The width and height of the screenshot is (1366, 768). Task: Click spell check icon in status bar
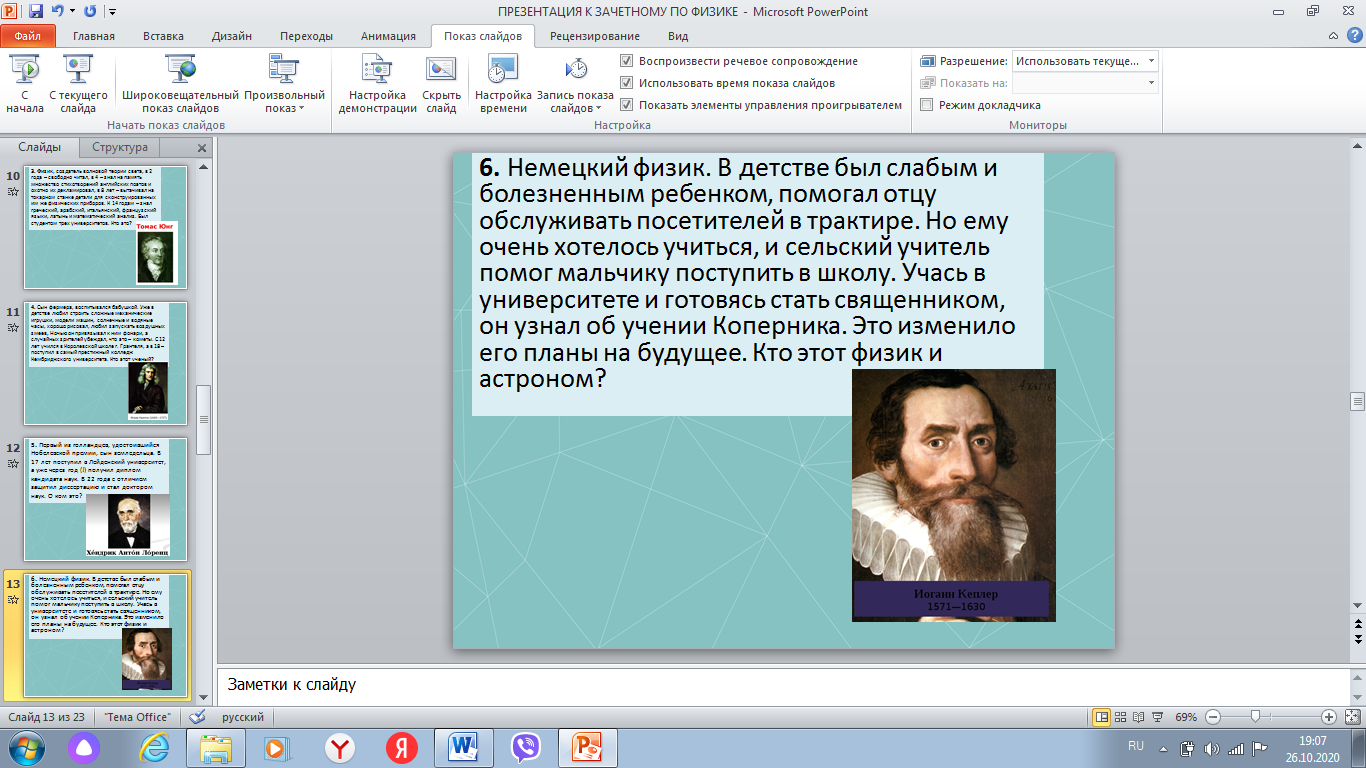198,717
